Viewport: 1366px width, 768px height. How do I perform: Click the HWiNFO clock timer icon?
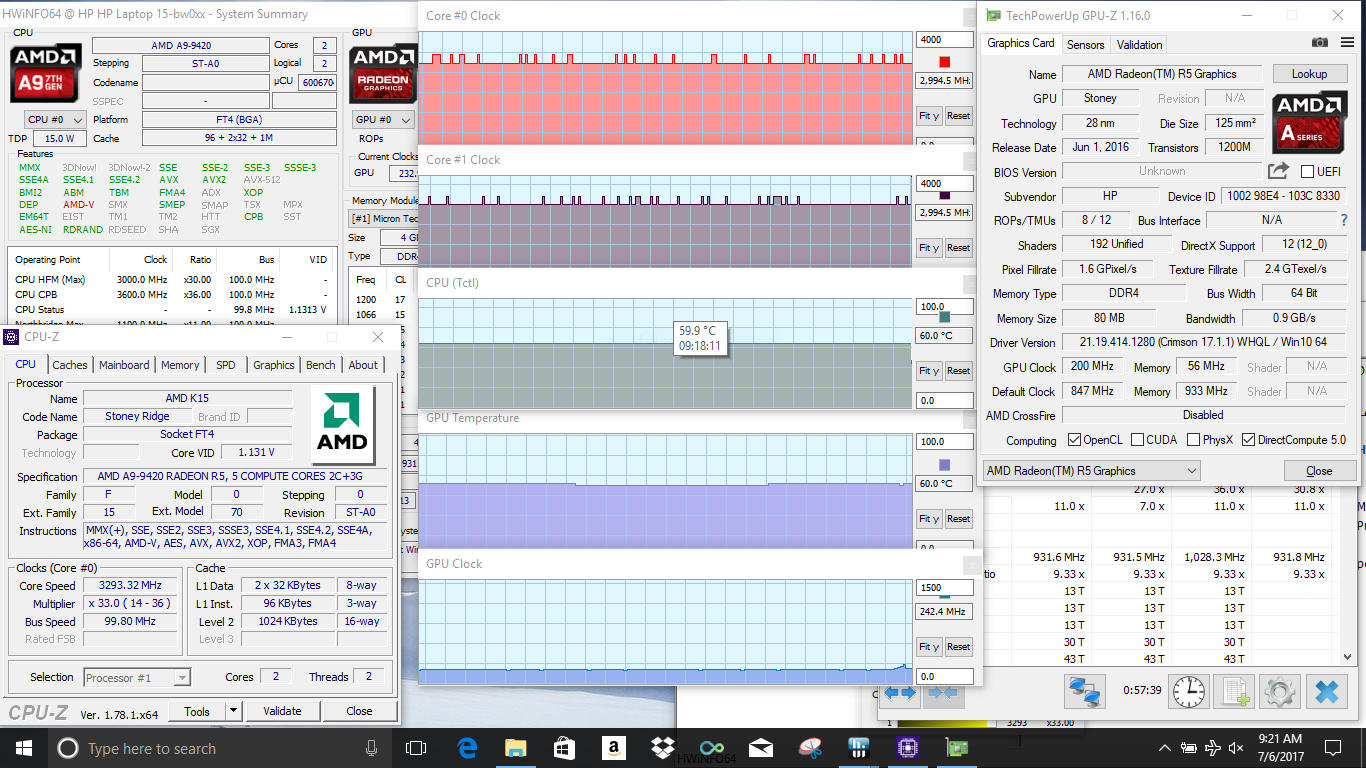pyautogui.click(x=1189, y=691)
